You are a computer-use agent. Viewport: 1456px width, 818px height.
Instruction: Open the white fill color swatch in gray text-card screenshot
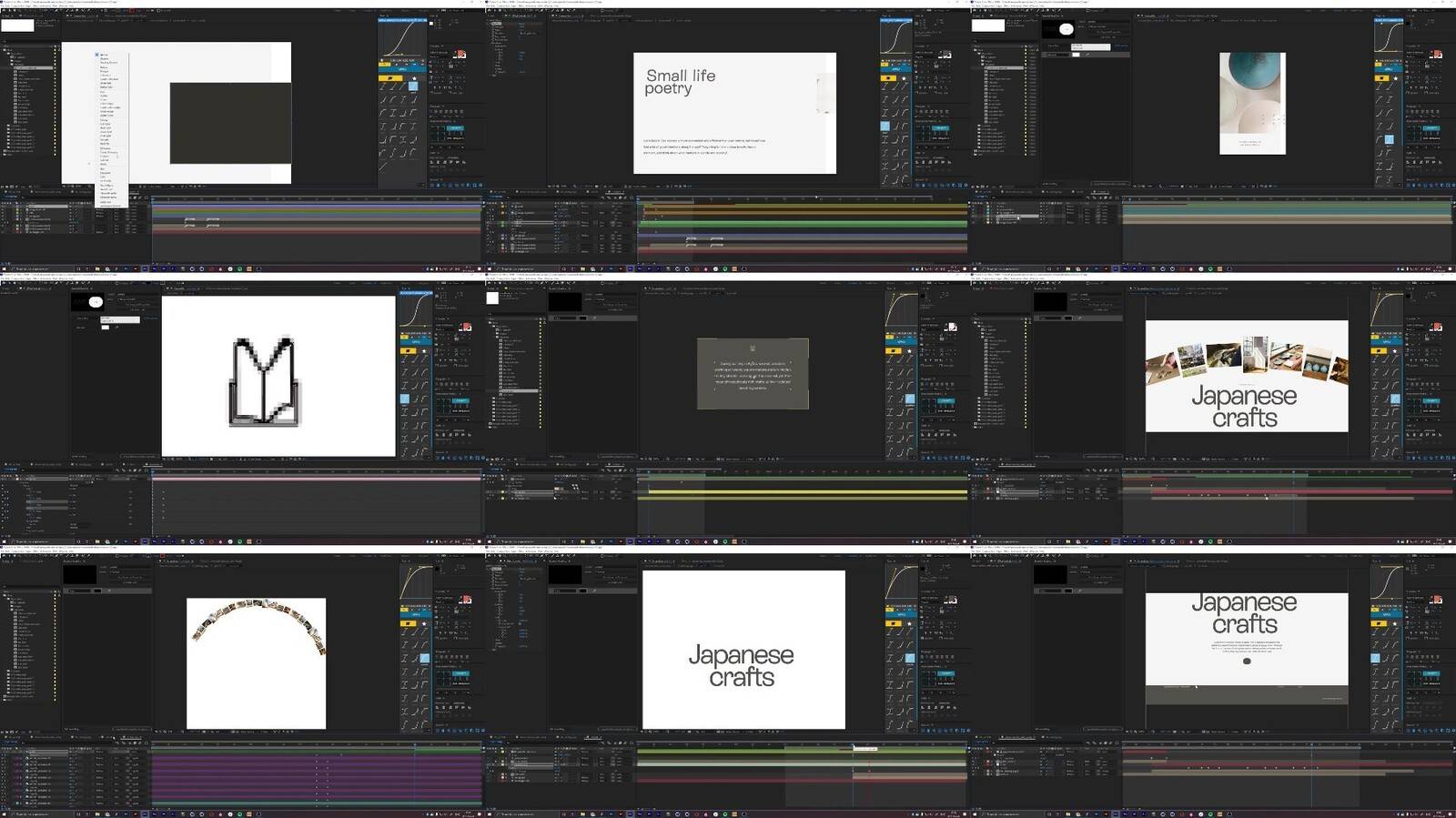(x=950, y=327)
